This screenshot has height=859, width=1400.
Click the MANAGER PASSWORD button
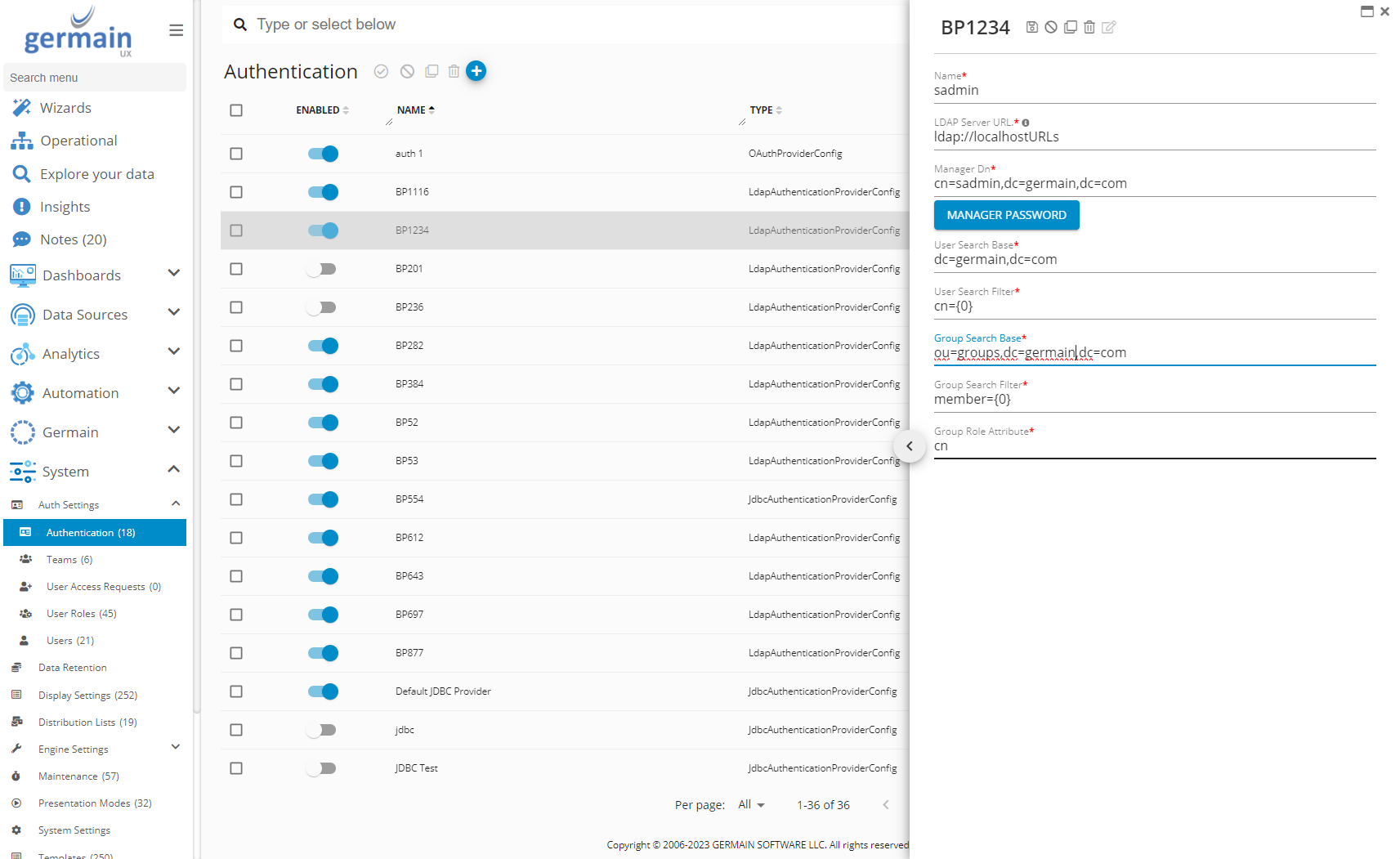click(x=1006, y=215)
